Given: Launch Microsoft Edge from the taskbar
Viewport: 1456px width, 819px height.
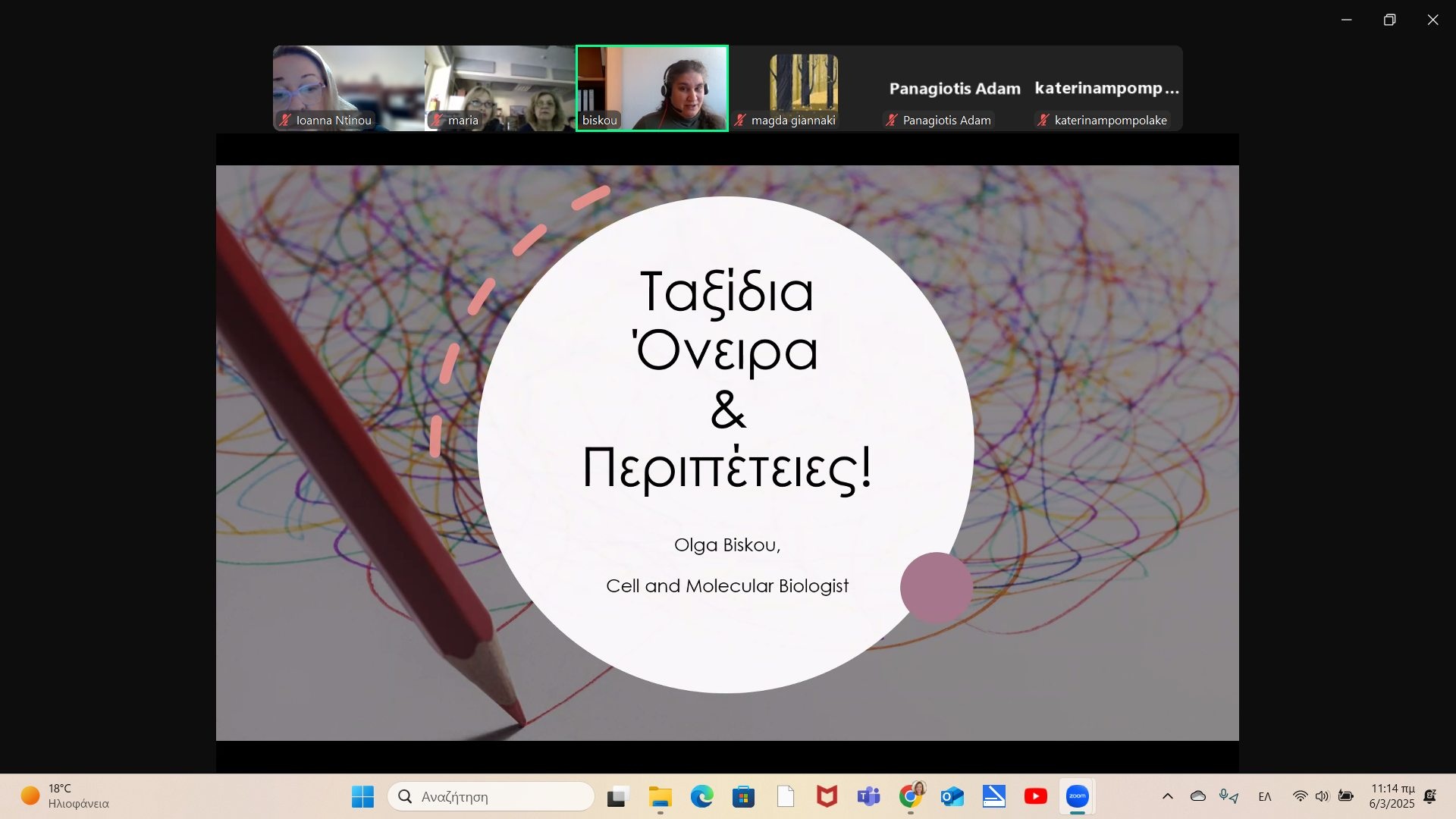Looking at the screenshot, I should click(701, 796).
